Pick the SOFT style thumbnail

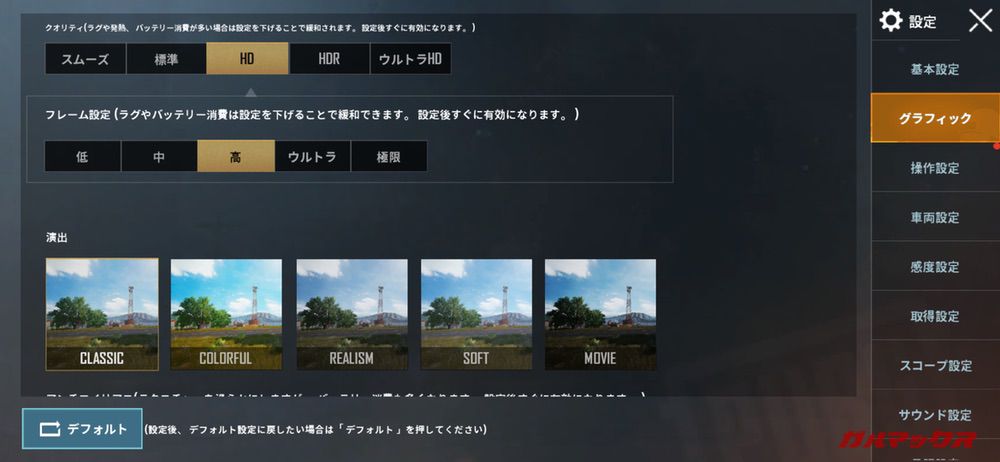tap(476, 314)
